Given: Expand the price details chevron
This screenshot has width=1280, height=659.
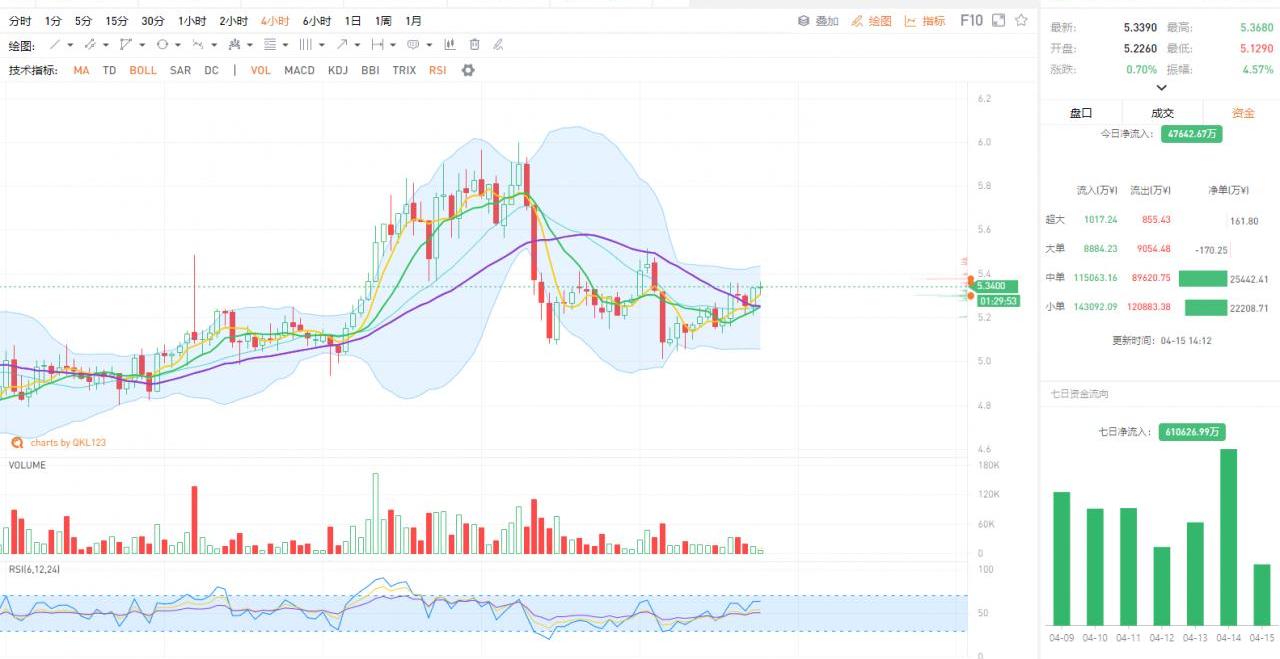Looking at the screenshot, I should click(1161, 88).
